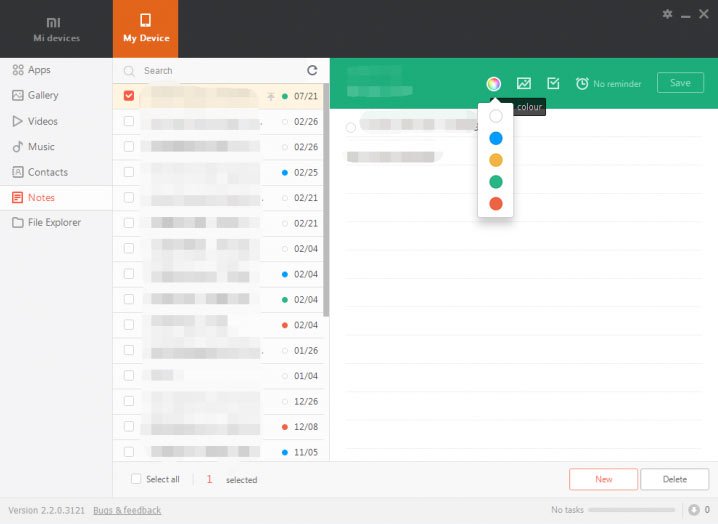
Task: Click the Notes page icon
Action: tap(17, 197)
